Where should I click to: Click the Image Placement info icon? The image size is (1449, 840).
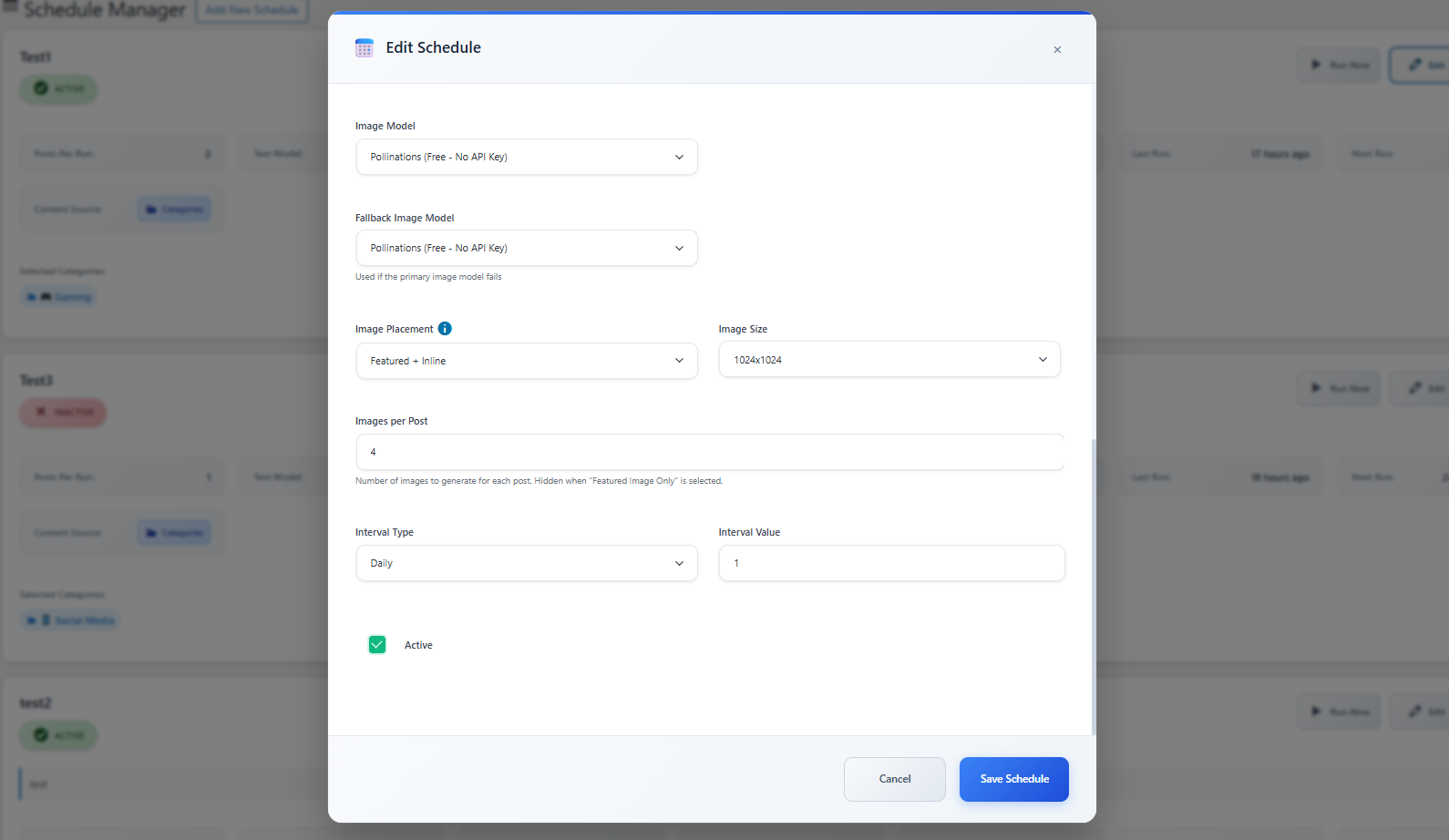click(x=445, y=329)
